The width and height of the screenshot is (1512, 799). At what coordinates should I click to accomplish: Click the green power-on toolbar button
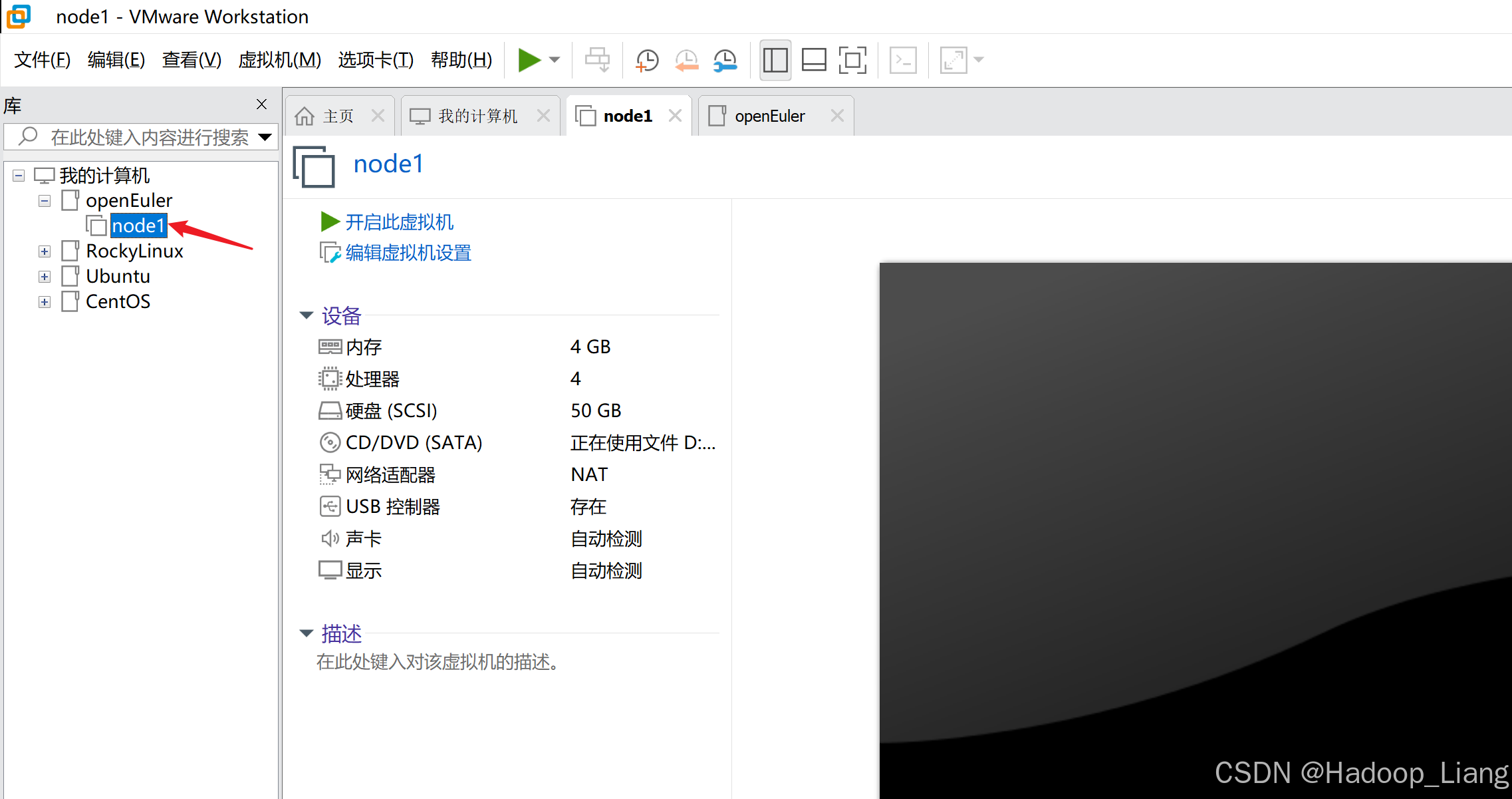tap(529, 60)
